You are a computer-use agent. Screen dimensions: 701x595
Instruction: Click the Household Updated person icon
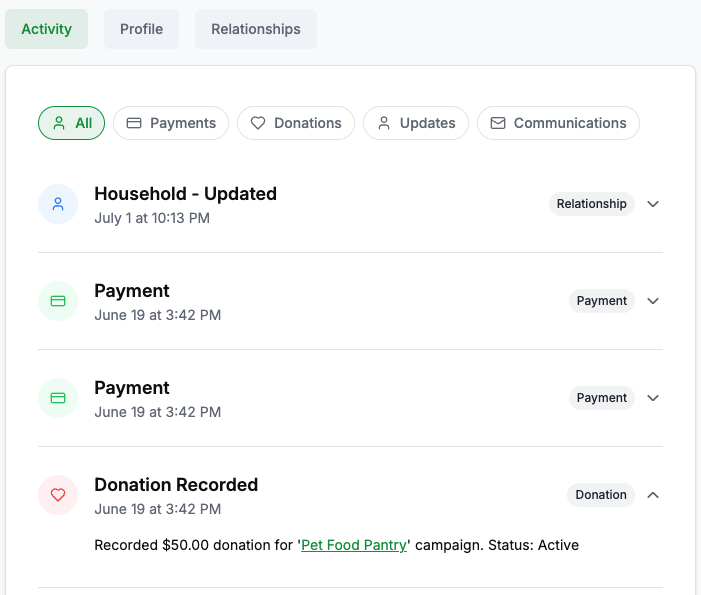click(58, 204)
